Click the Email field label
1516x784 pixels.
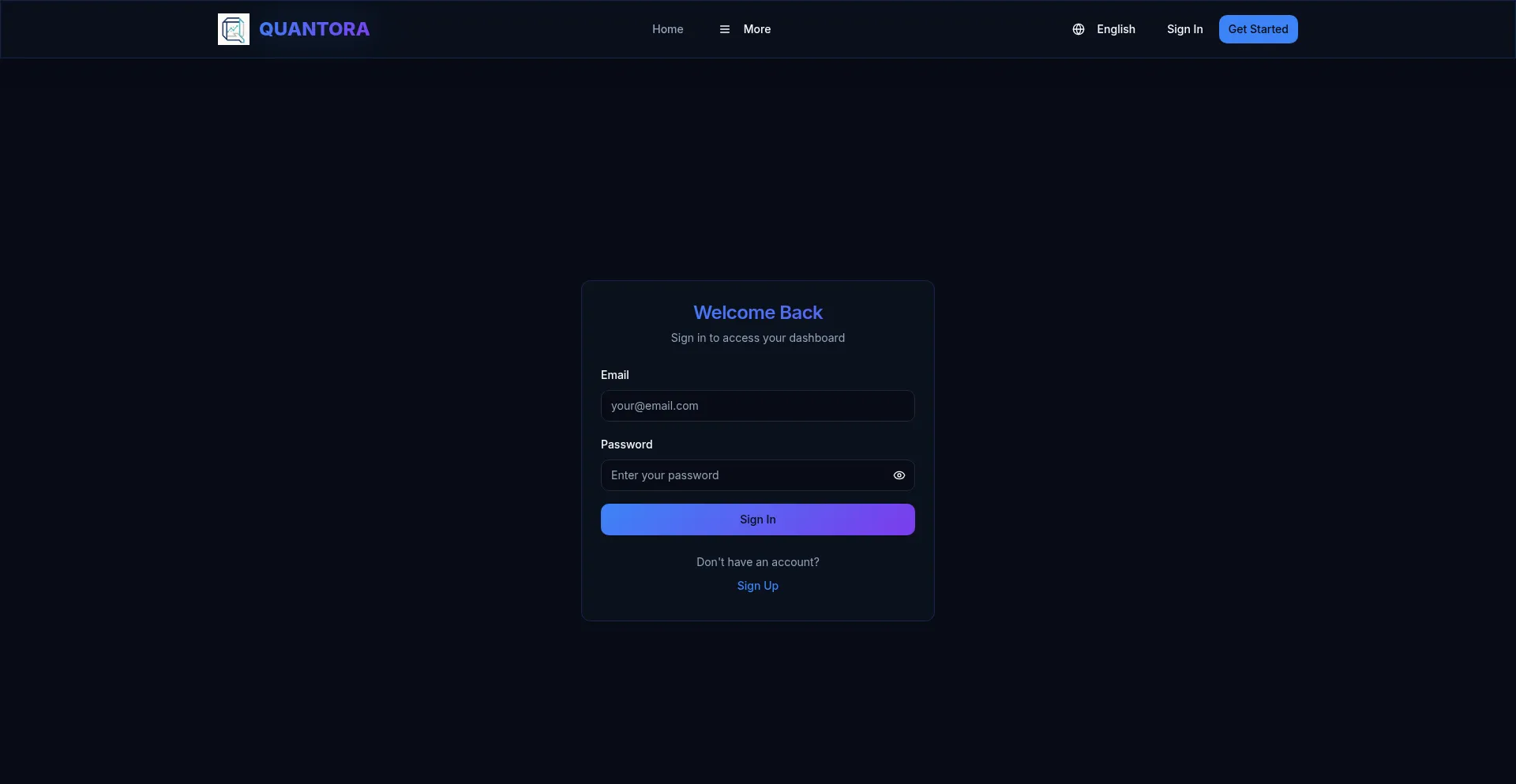(615, 375)
